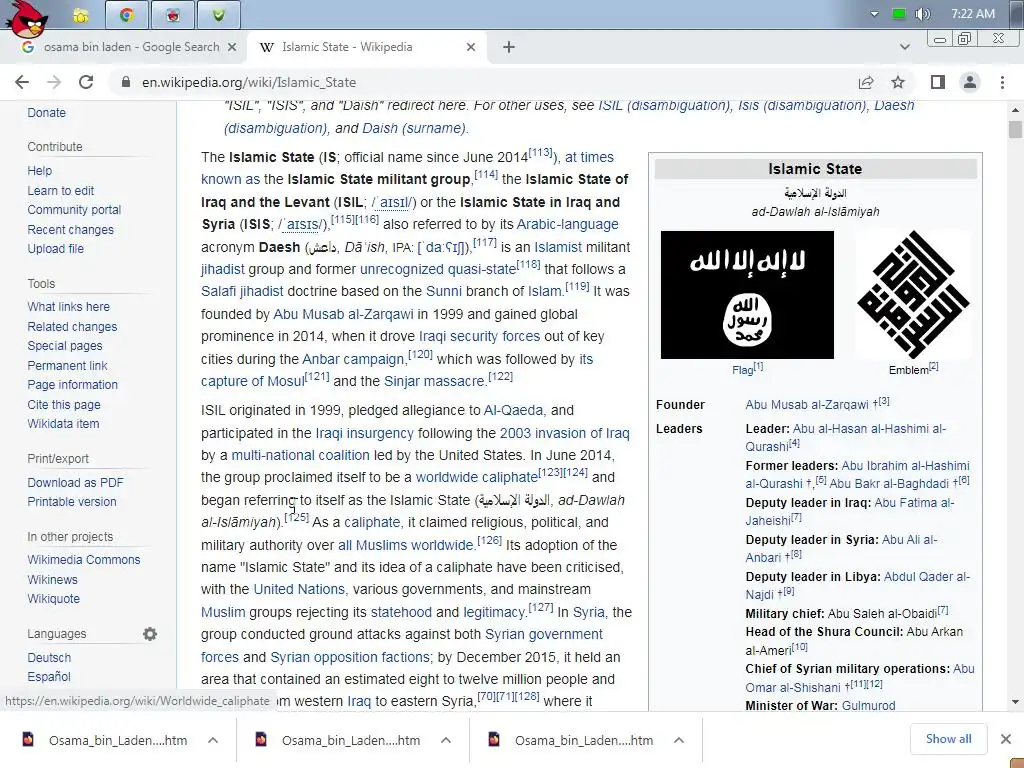The image size is (1024, 768).
Task: Open worldwide caliphate link
Action: 477,477
